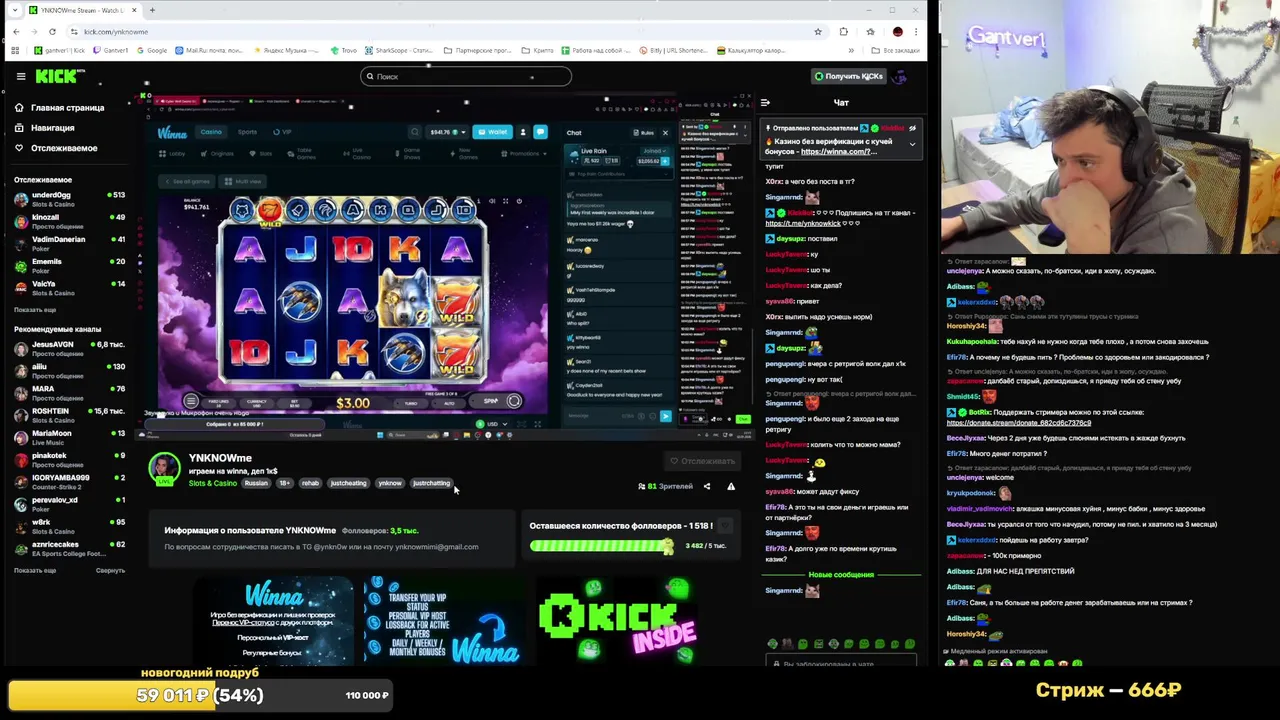Open the Kick user avatar menu
1280x720 pixels.
coord(901,76)
